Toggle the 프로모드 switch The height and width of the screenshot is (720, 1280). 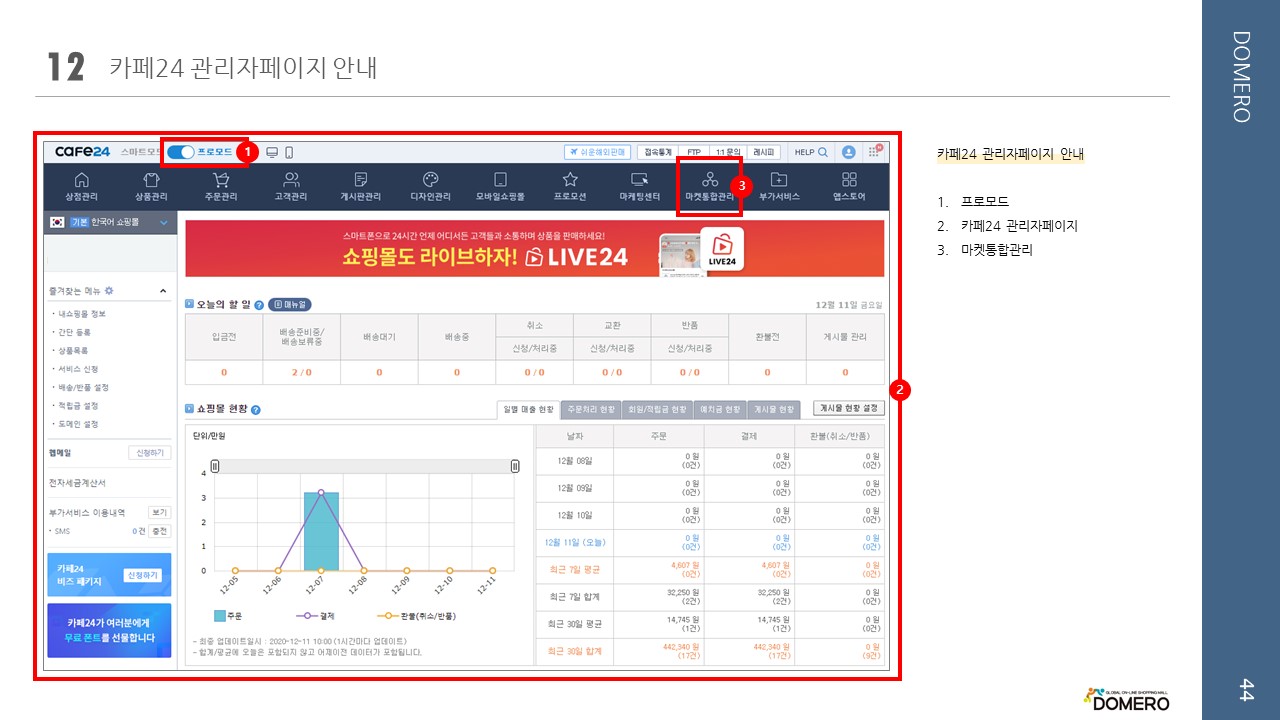[180, 152]
